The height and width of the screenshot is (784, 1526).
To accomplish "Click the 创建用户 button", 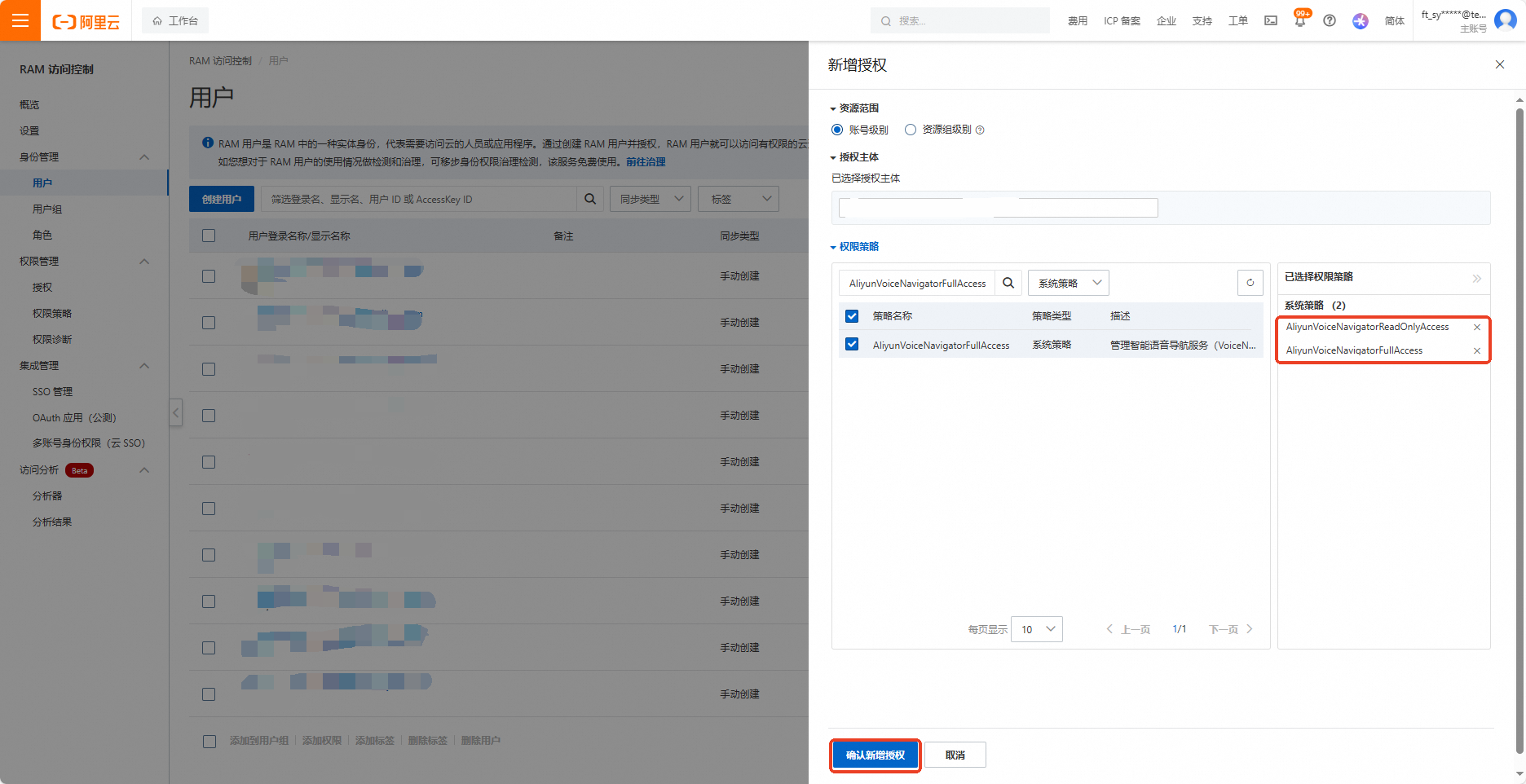I will 222,199.
